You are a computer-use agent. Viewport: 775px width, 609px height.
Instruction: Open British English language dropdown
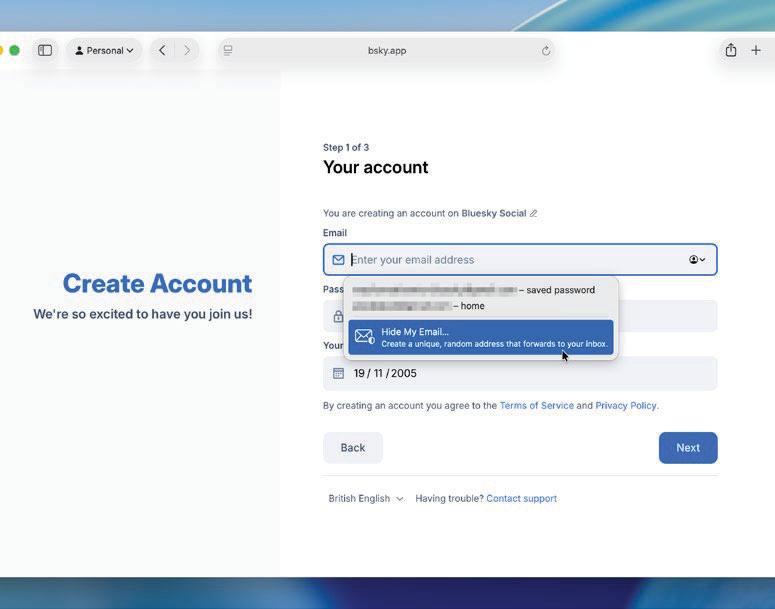point(366,499)
